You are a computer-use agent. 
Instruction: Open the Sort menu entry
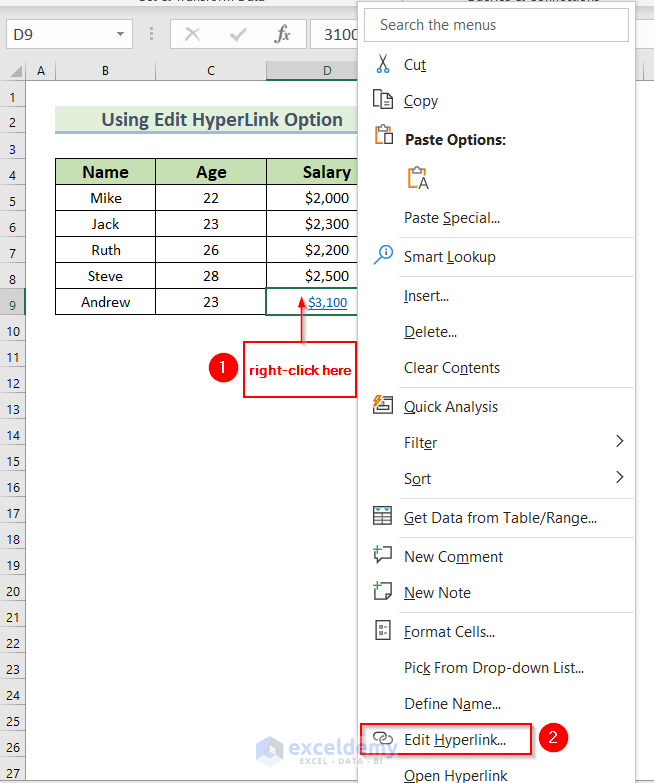tap(497, 478)
